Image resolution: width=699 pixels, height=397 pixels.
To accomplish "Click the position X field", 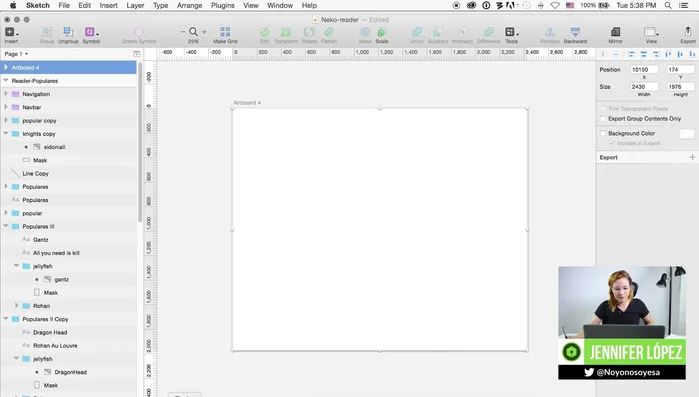I will coord(644,70).
